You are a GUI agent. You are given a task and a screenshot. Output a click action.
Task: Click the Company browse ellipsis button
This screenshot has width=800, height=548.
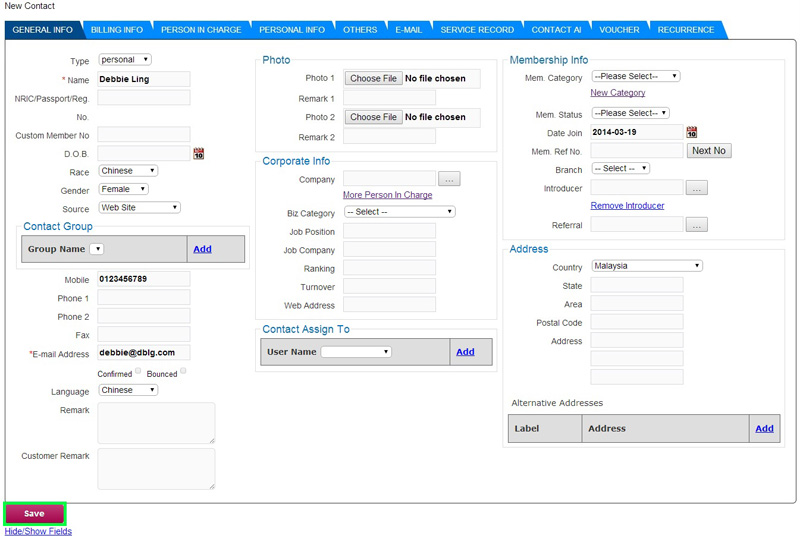(x=449, y=179)
